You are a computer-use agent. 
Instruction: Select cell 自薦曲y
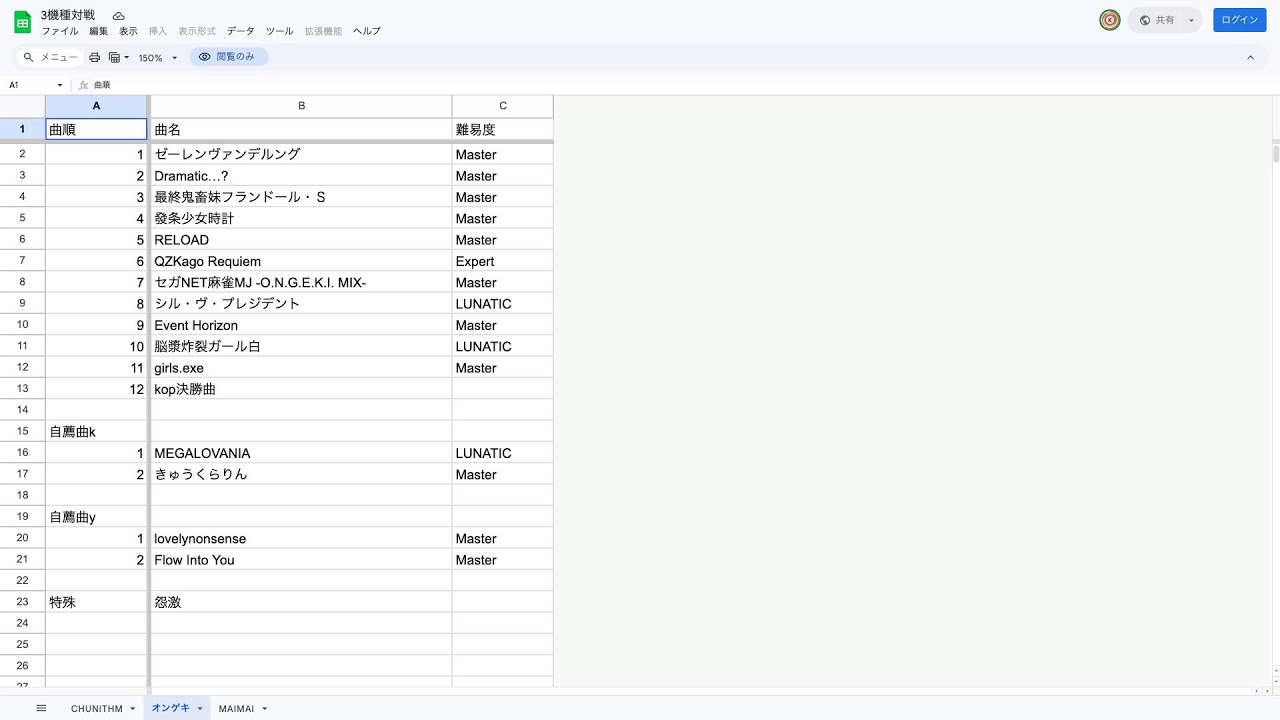tap(96, 517)
